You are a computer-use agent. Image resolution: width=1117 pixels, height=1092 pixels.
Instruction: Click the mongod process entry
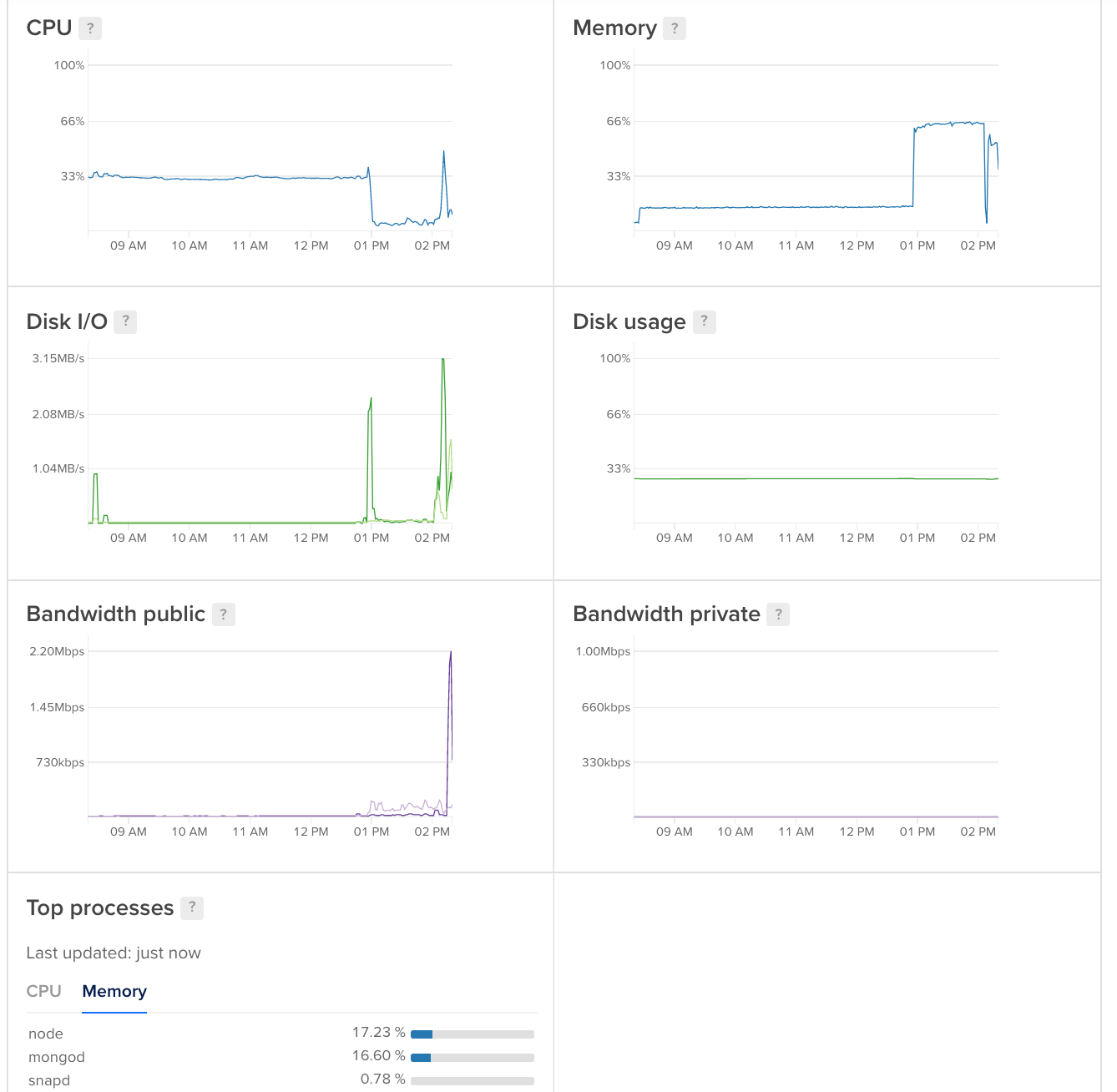pos(57,1057)
